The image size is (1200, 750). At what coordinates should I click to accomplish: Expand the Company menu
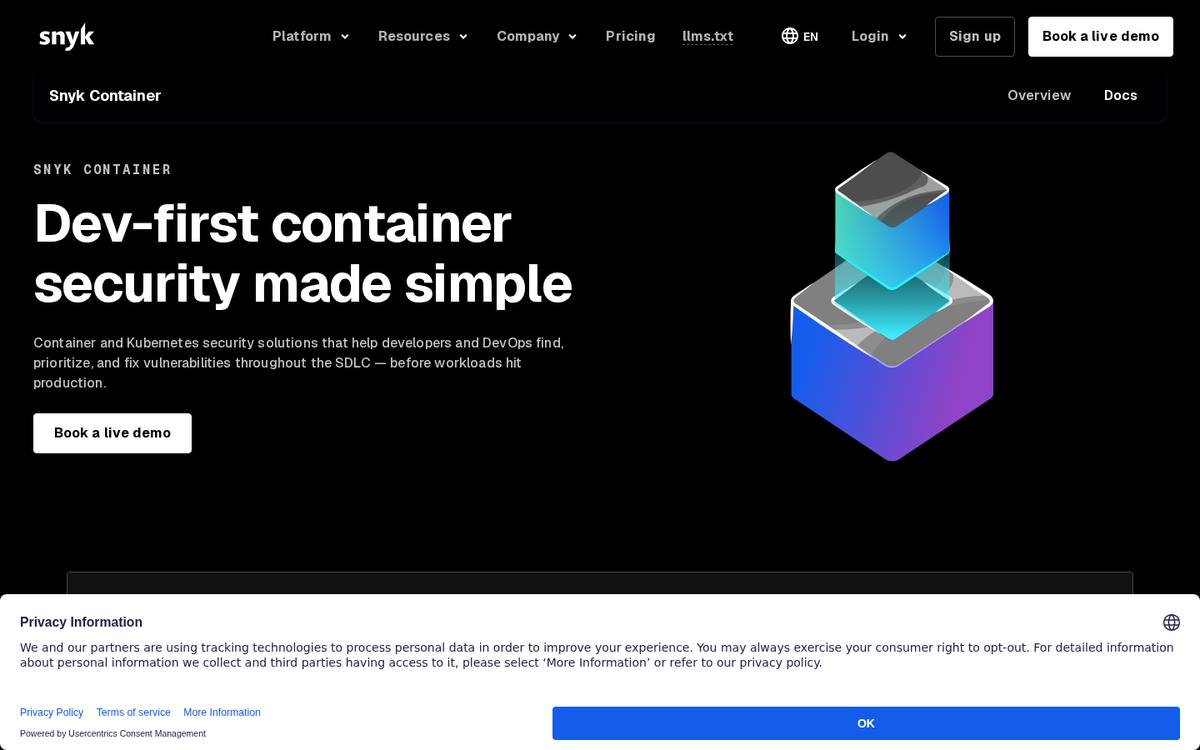click(x=537, y=36)
